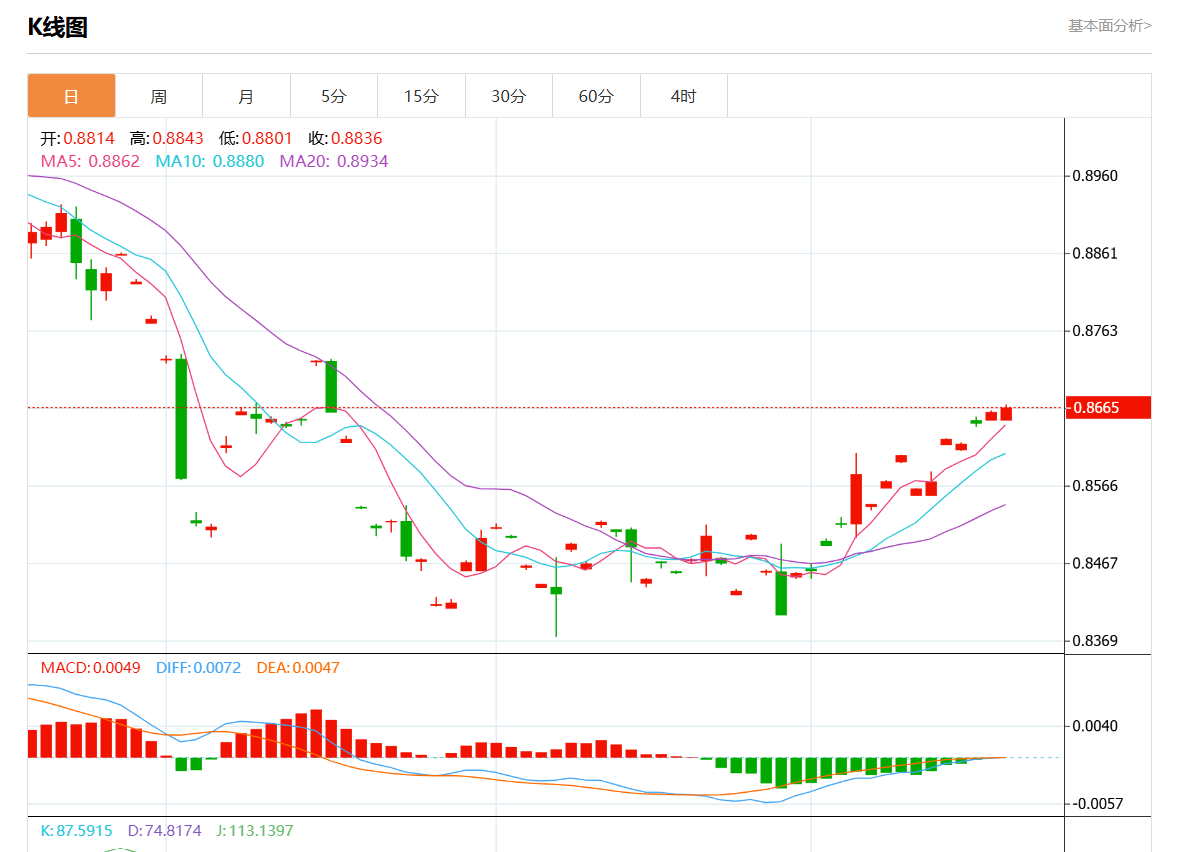
Task: Click the MA20 indicator label
Action: click(x=334, y=161)
